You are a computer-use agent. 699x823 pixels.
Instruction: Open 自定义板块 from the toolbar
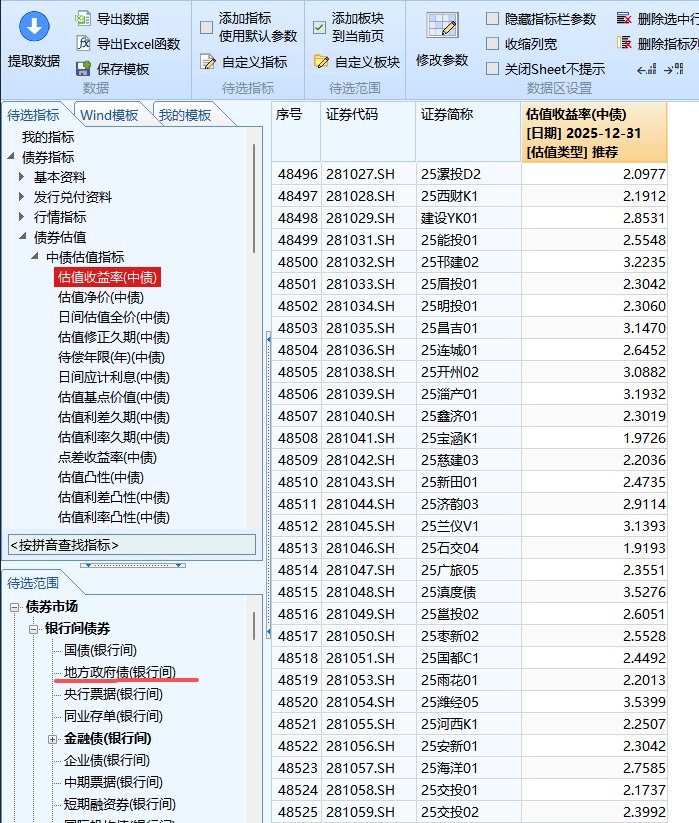click(x=321, y=62)
